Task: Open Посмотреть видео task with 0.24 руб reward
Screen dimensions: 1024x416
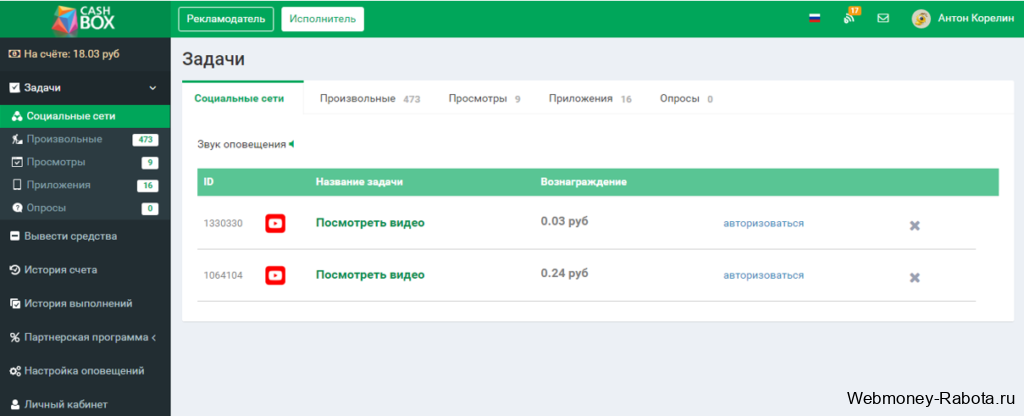Action: (370, 275)
